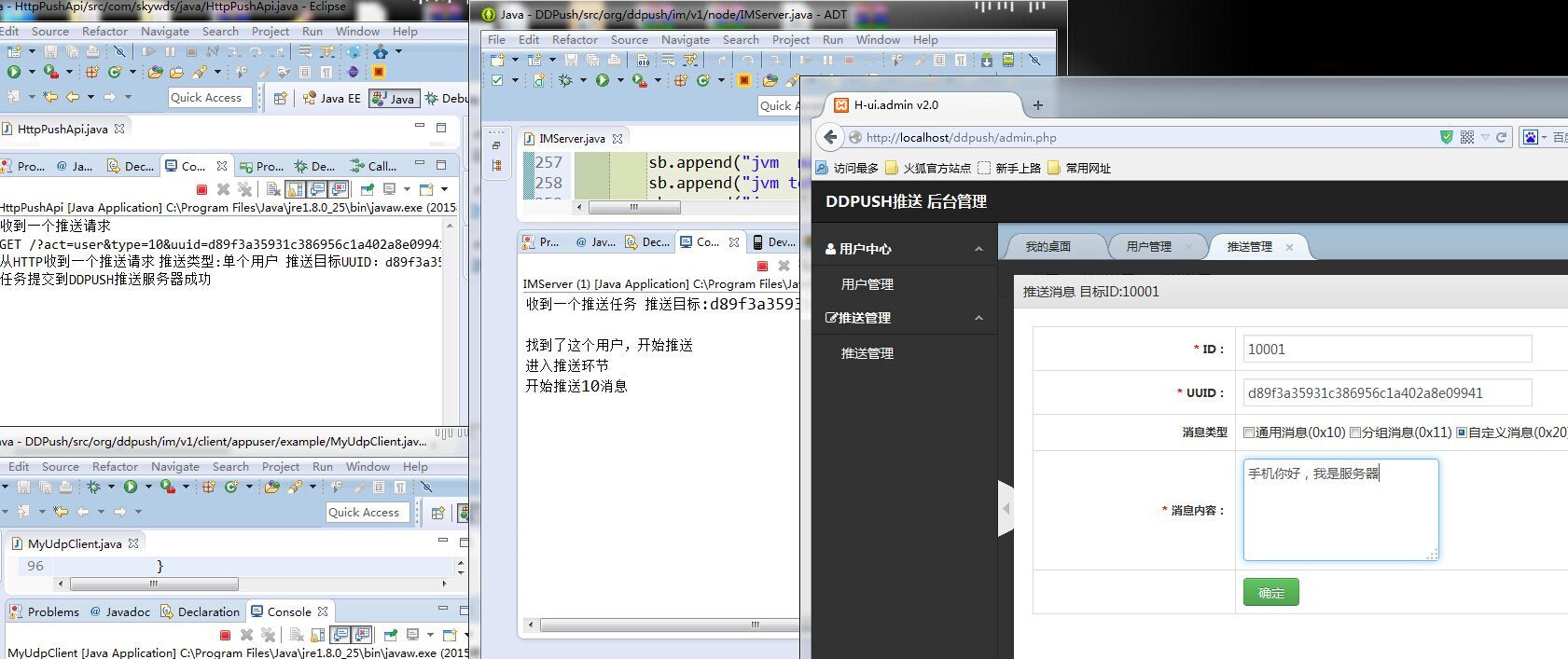The image size is (1568, 659).
Task: Open Display Selected Console dropdown in HttpPushApi console
Action: point(407,189)
